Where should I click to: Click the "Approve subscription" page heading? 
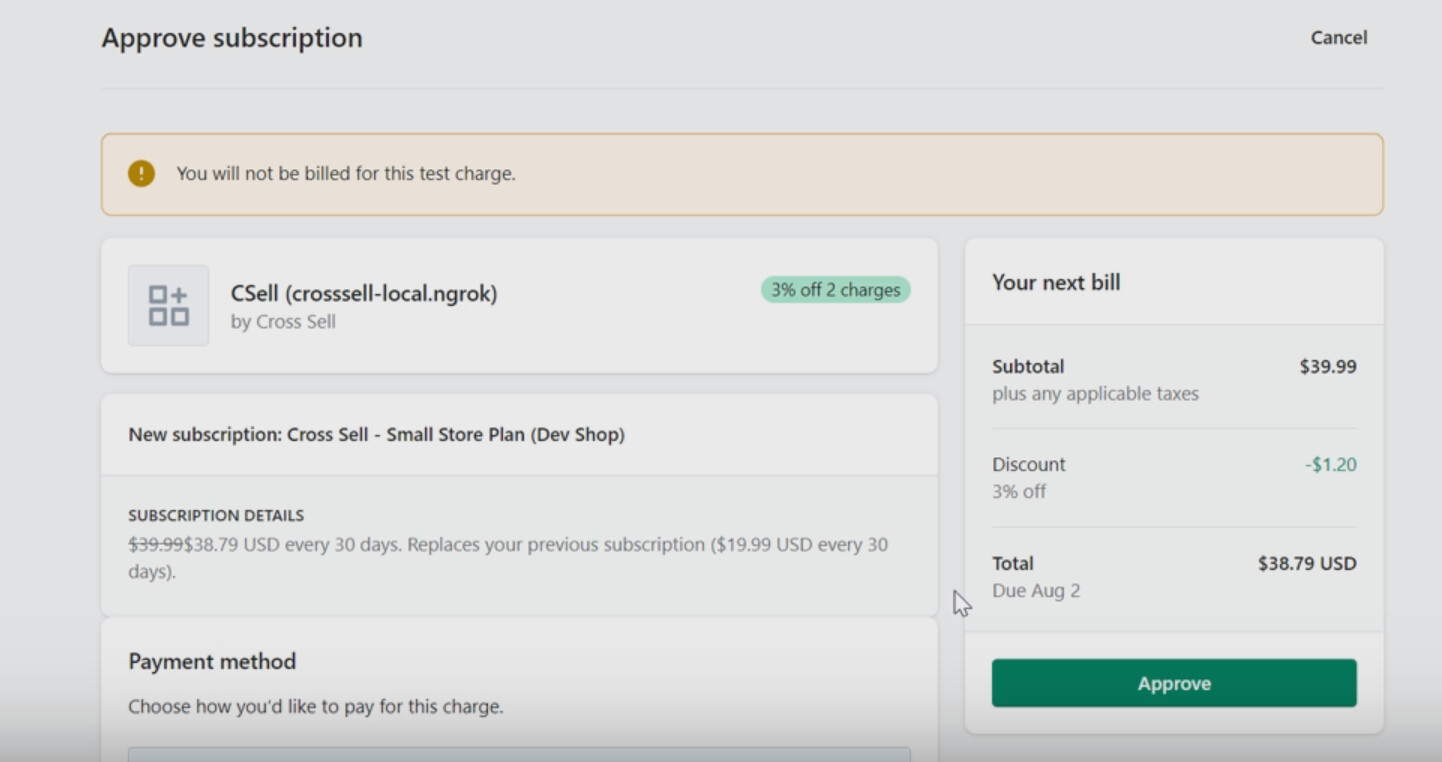[x=232, y=38]
